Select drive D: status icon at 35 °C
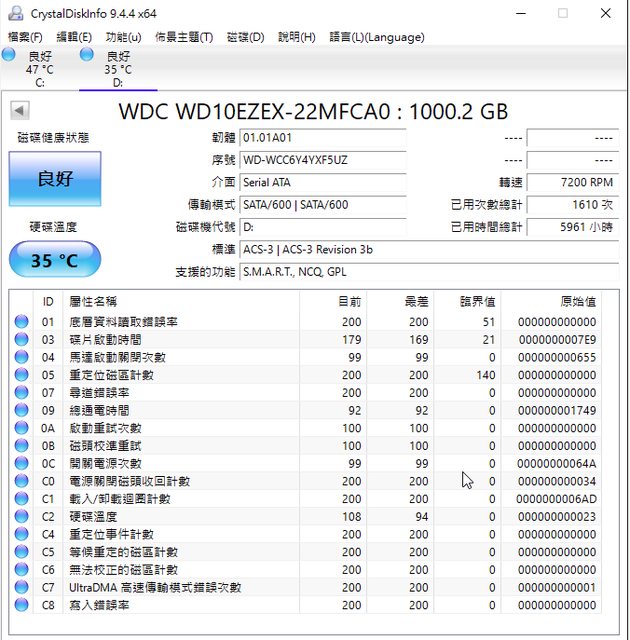Viewport: 630px width, 640px height. coord(87,56)
